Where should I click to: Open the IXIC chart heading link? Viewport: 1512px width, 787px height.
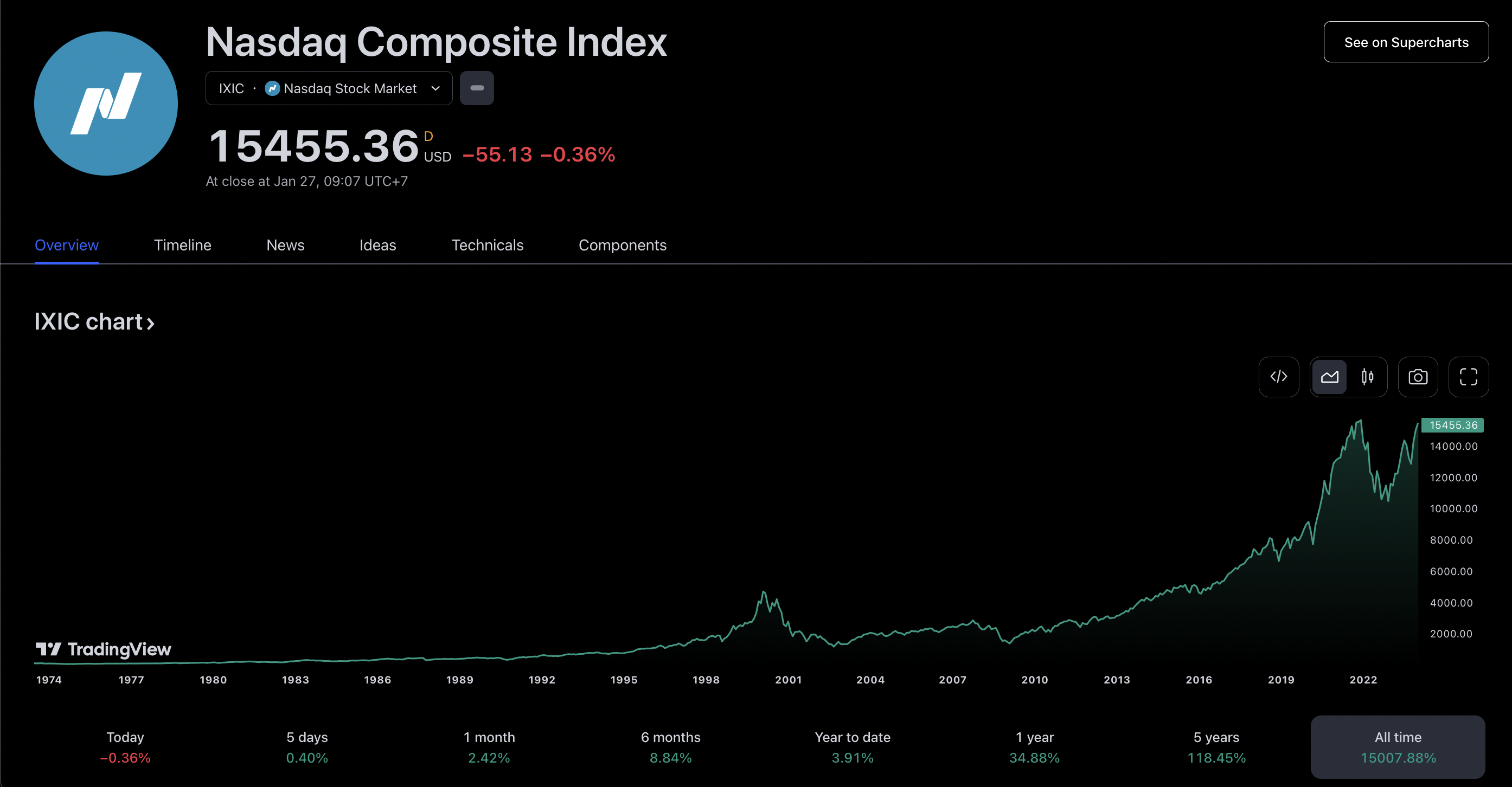click(94, 321)
